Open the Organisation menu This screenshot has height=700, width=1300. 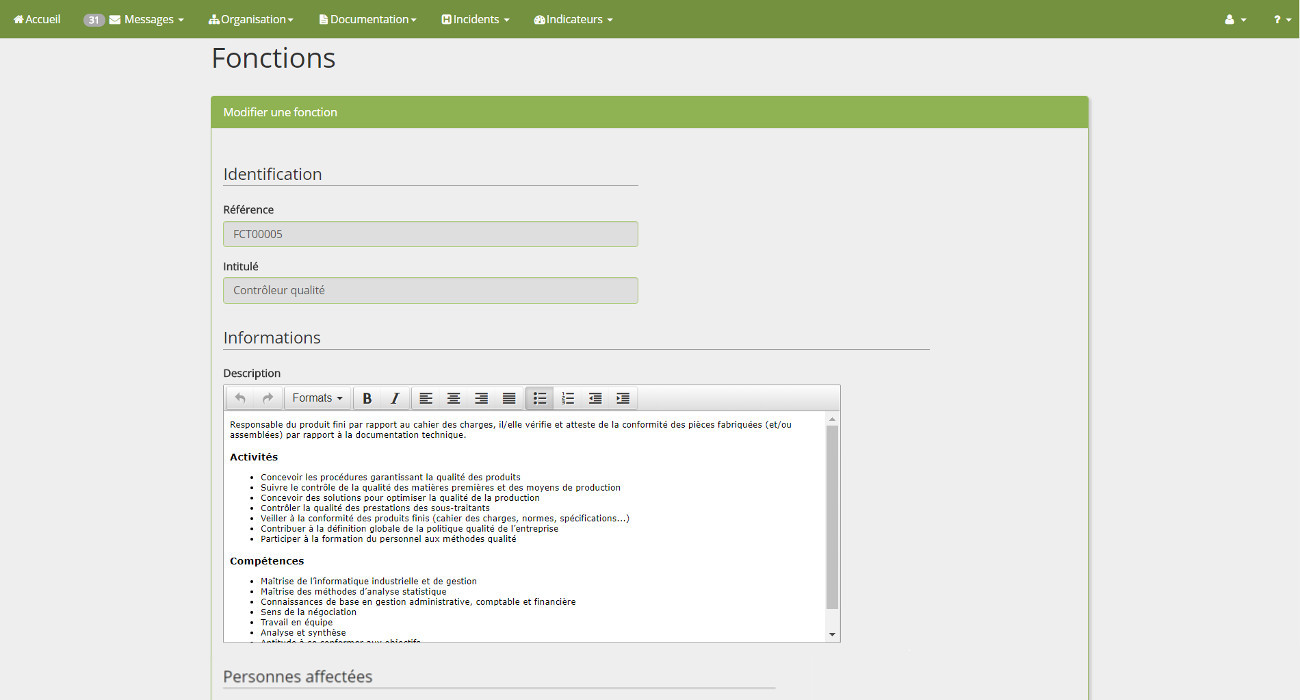251,19
